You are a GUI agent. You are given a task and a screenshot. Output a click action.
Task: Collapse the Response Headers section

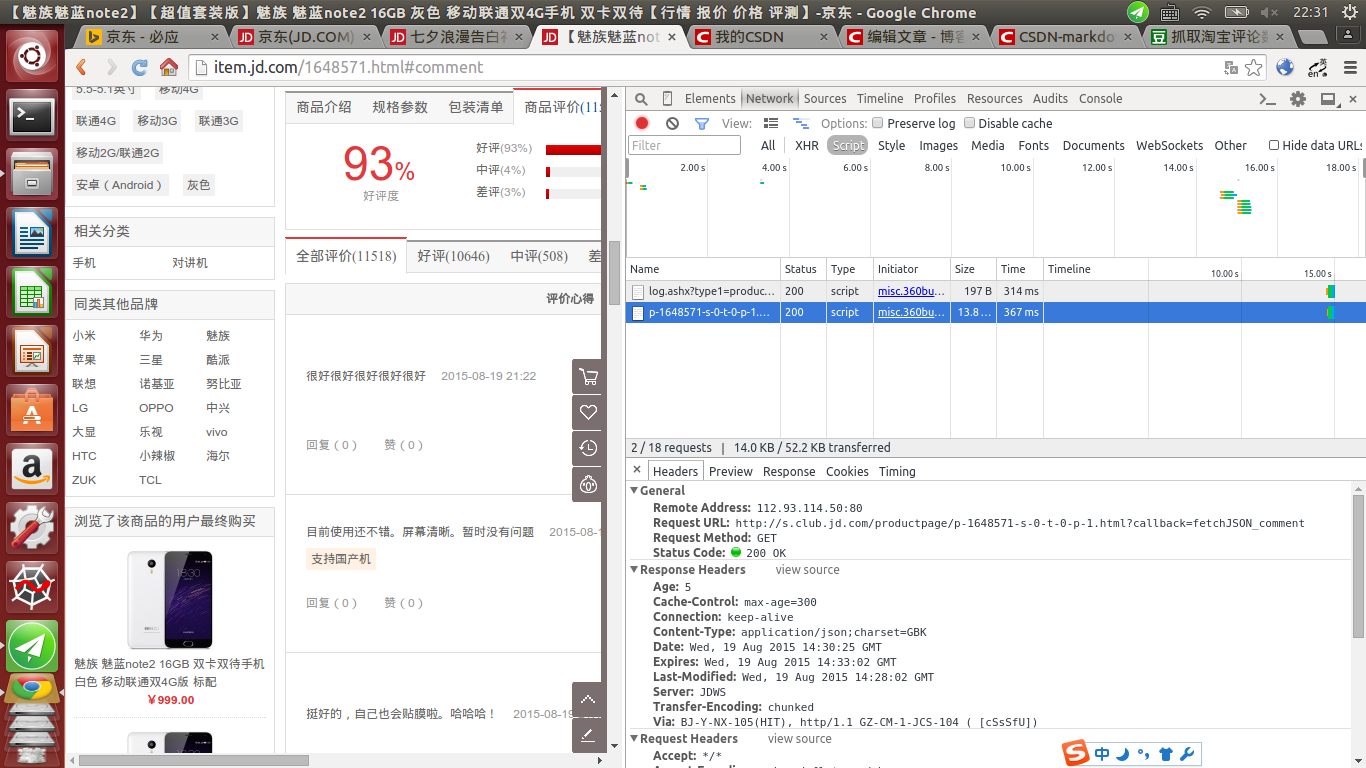pyautogui.click(x=634, y=570)
